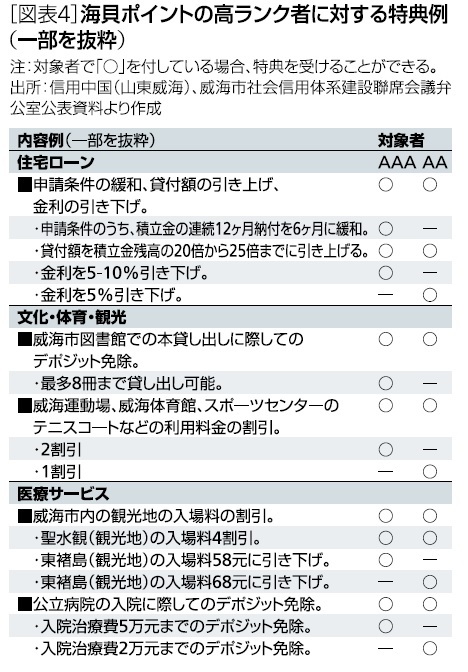The height and width of the screenshot is (672, 468).
Task: Click the AAA circle for 金利を5-10%引き下げ
Action: click(x=386, y=273)
